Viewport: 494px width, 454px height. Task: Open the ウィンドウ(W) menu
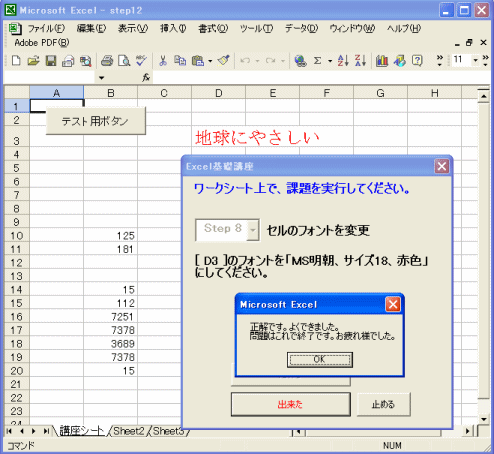click(x=352, y=29)
